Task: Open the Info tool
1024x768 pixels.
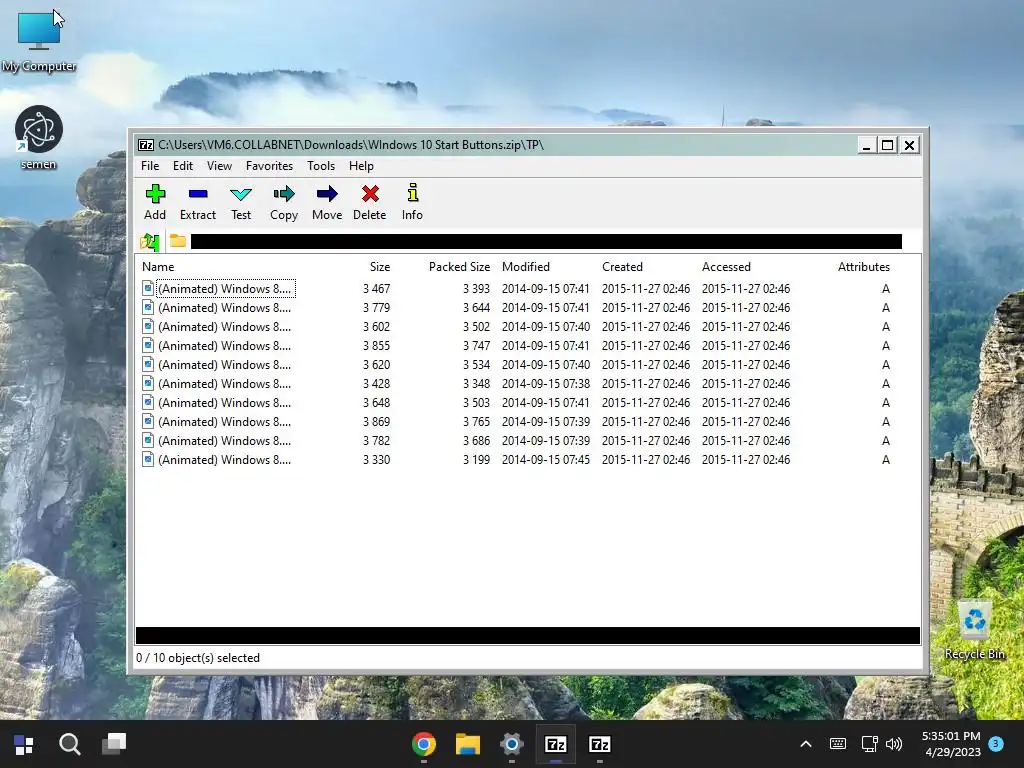Action: (412, 202)
